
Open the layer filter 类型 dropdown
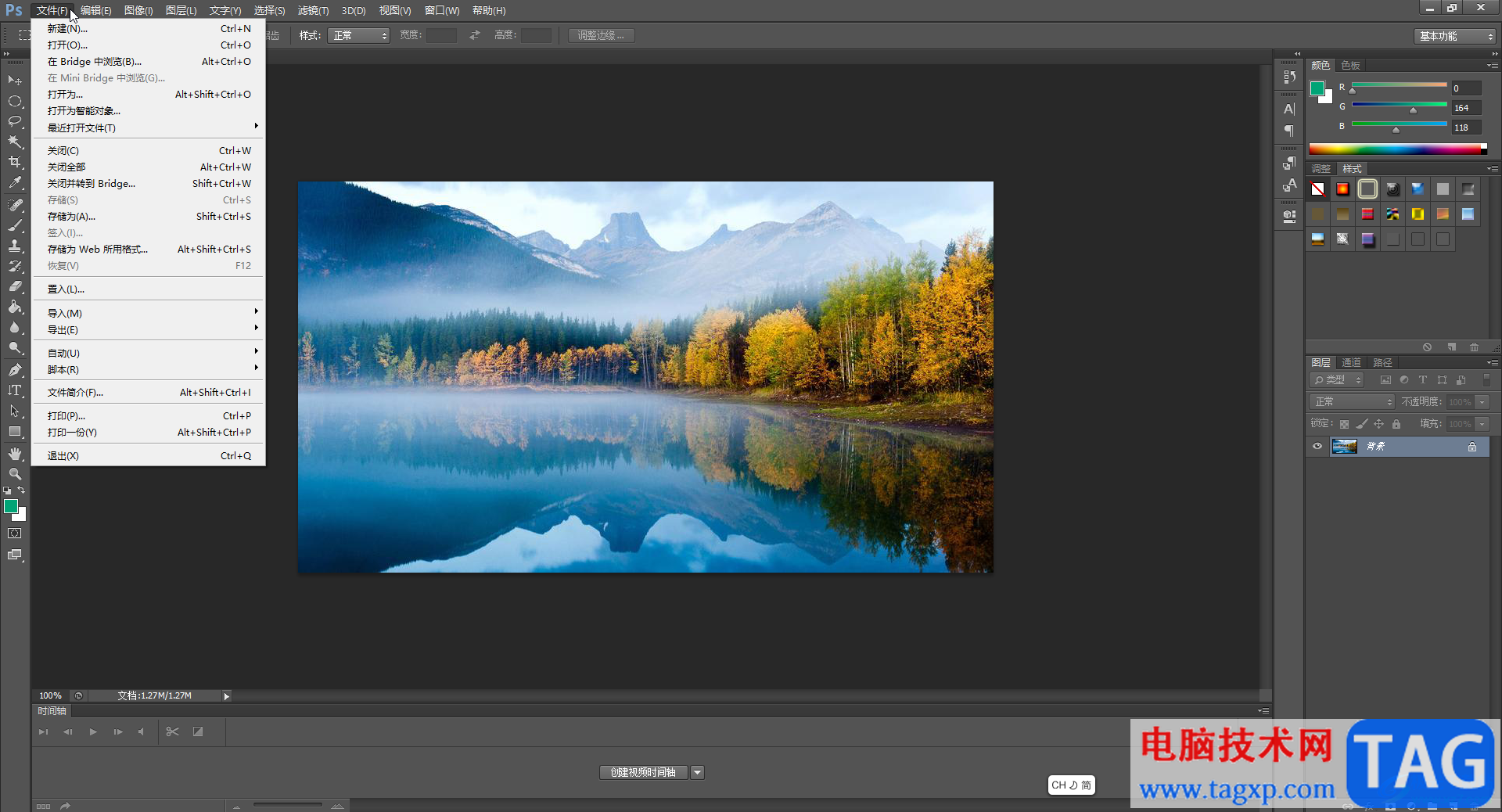pyautogui.click(x=1337, y=380)
